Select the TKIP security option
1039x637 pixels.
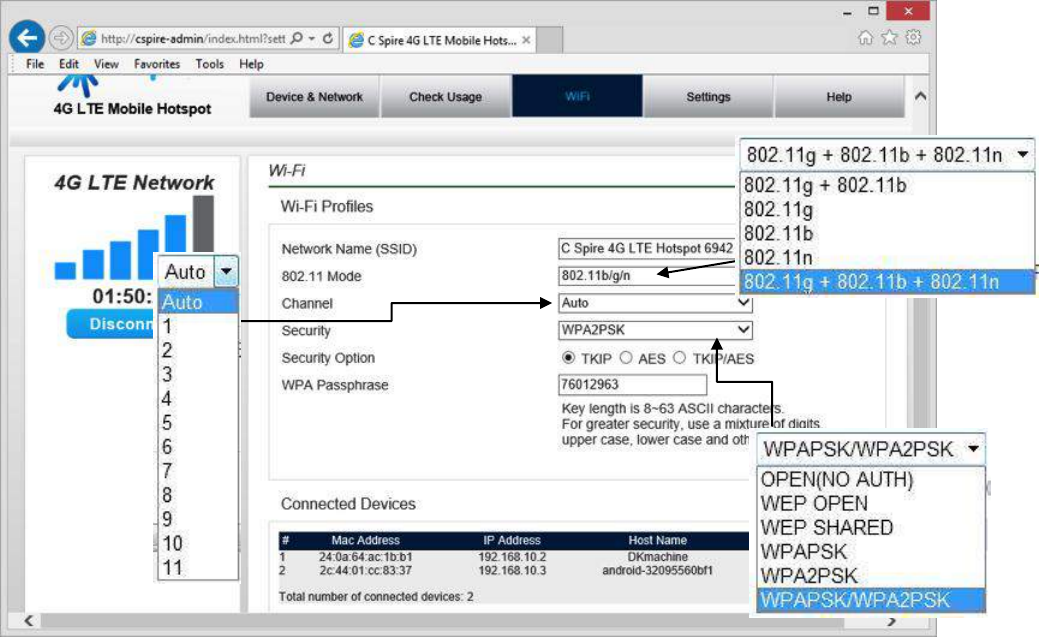[568, 358]
